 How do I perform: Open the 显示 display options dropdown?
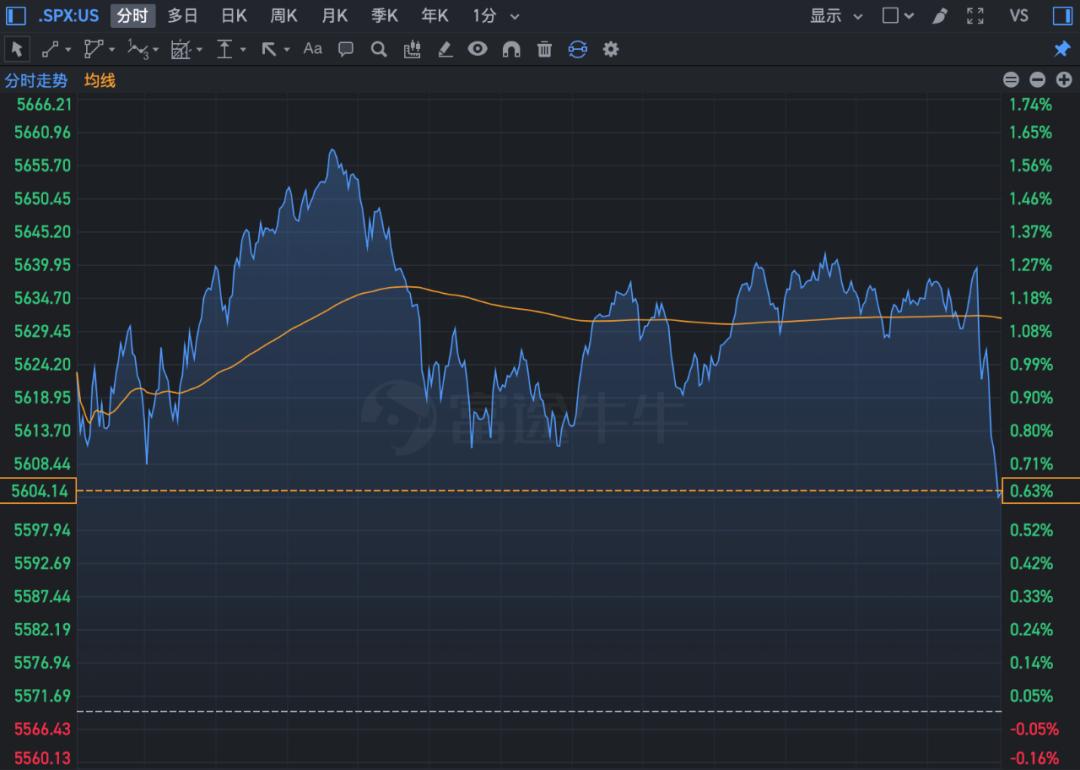pos(836,16)
